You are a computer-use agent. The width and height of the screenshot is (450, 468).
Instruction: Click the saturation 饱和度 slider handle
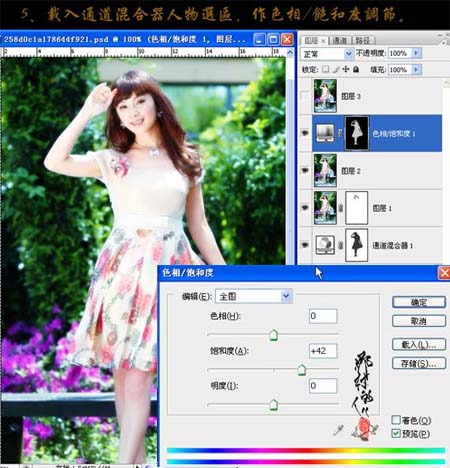pyautogui.click(x=301, y=370)
